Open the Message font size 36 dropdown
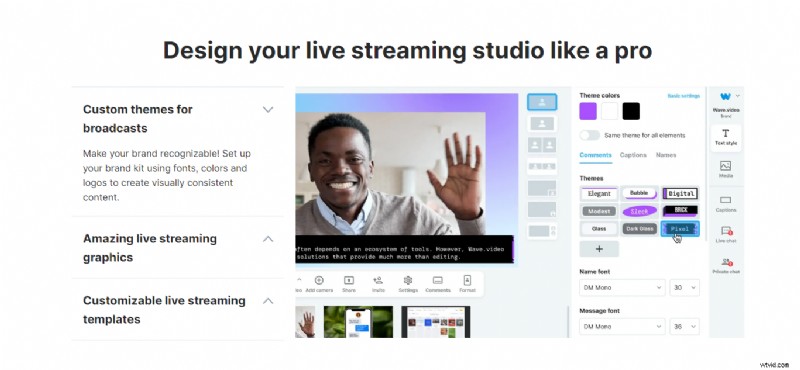Screen dimensions: 800x370 point(685,326)
